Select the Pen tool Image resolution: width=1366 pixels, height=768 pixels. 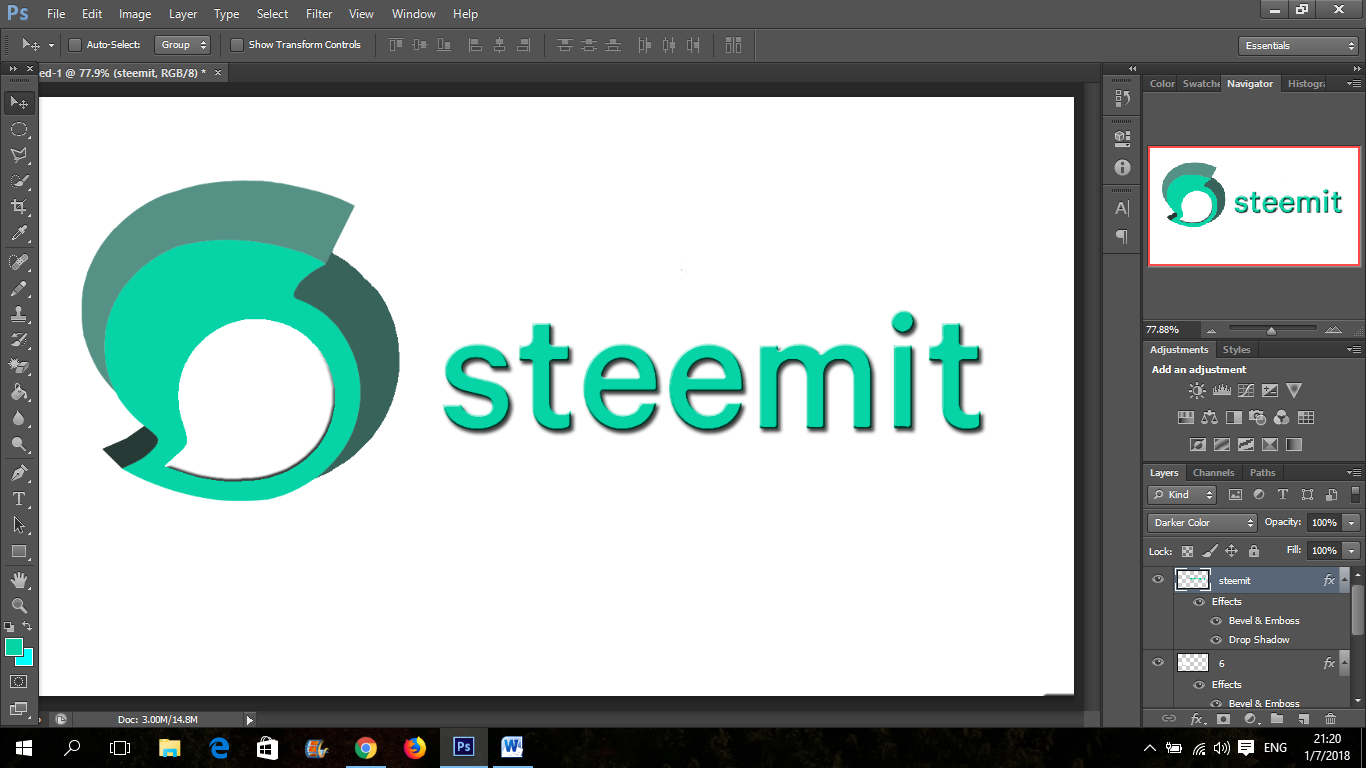[19, 472]
